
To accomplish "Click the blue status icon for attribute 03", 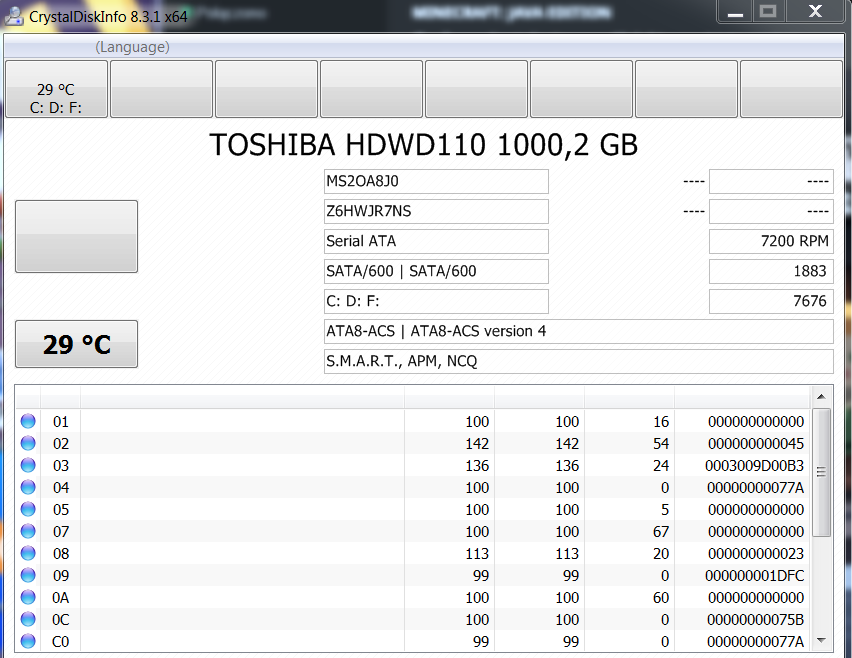I will tap(28, 465).
